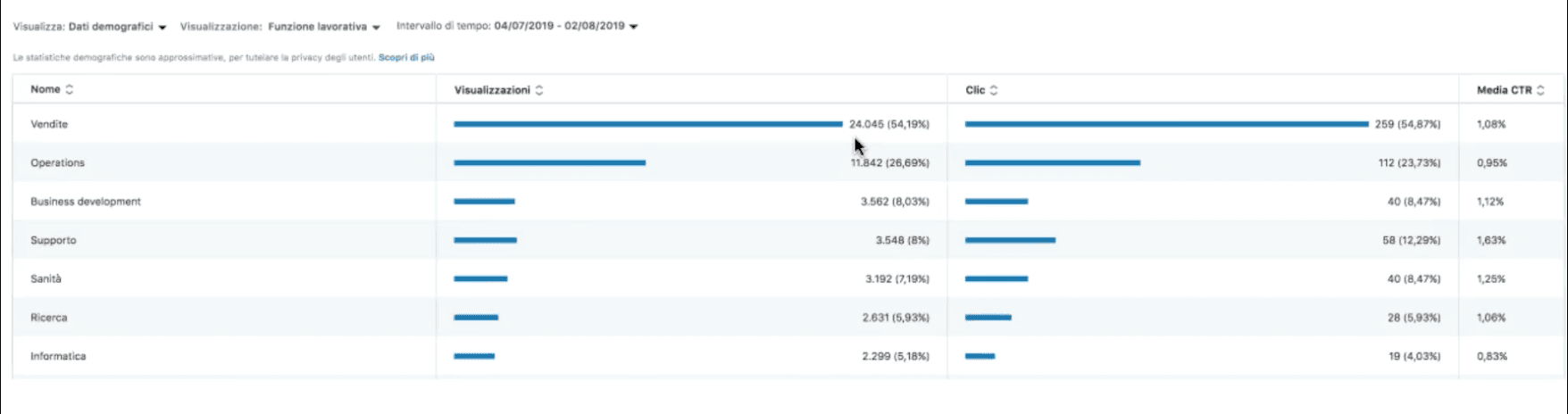Select the Business development row name

[86, 202]
